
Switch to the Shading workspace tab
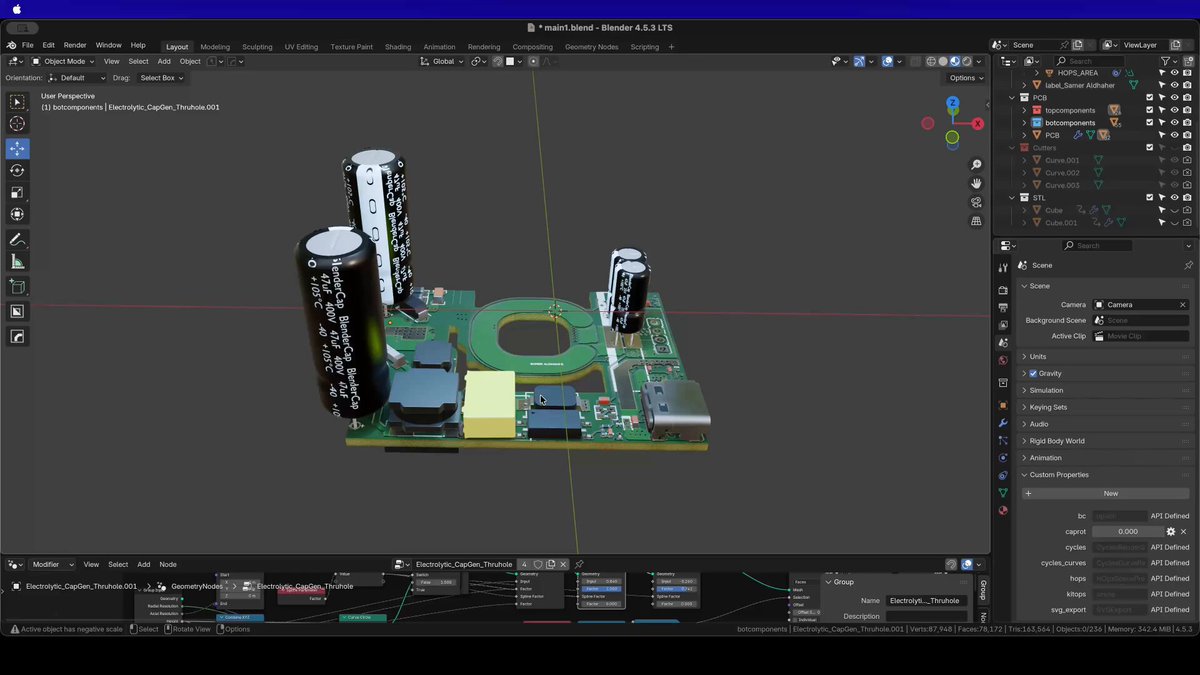coord(398,47)
